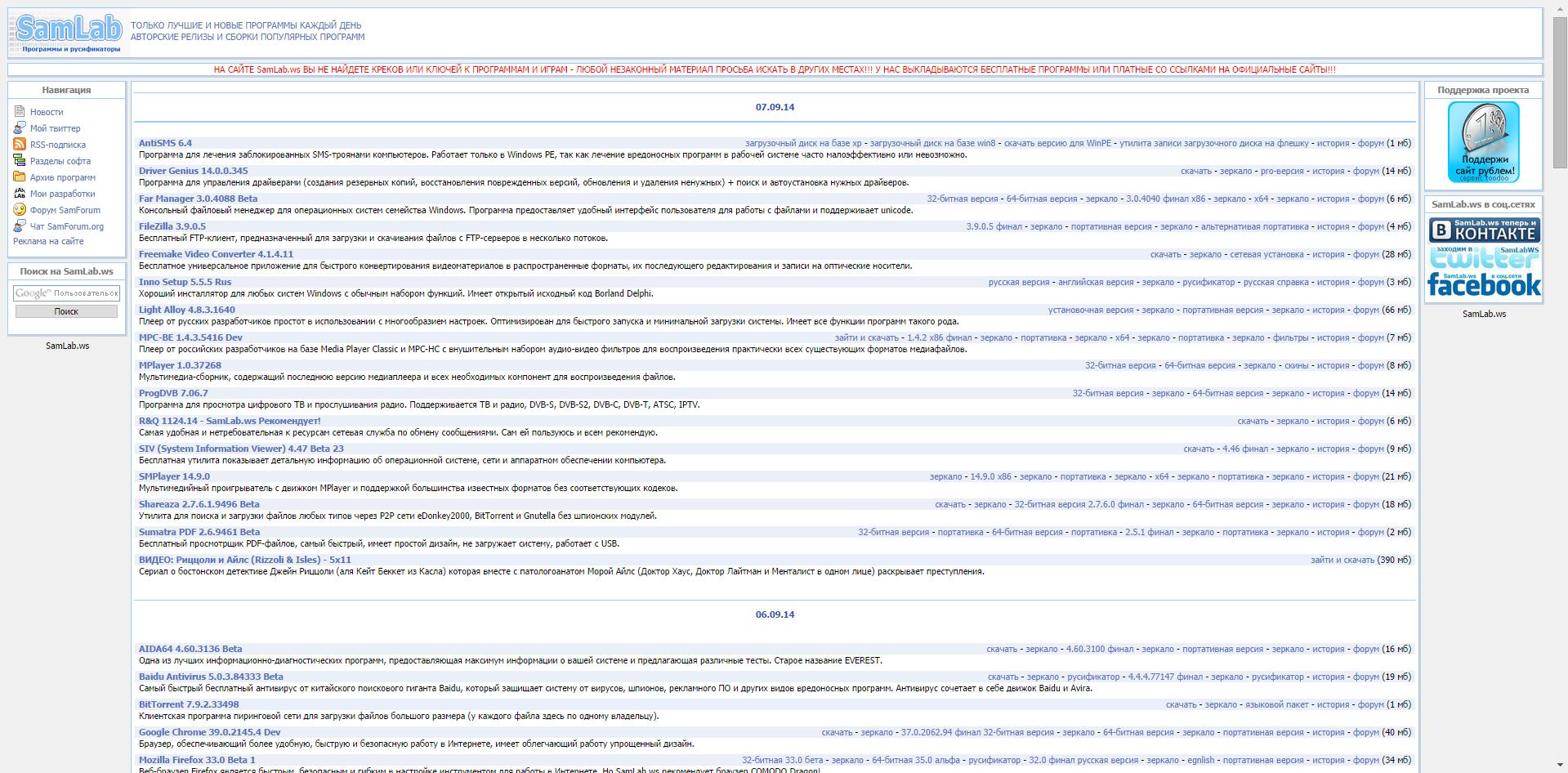This screenshot has width=1568, height=773.
Task: Open the Новости navigation link
Action: tap(47, 112)
